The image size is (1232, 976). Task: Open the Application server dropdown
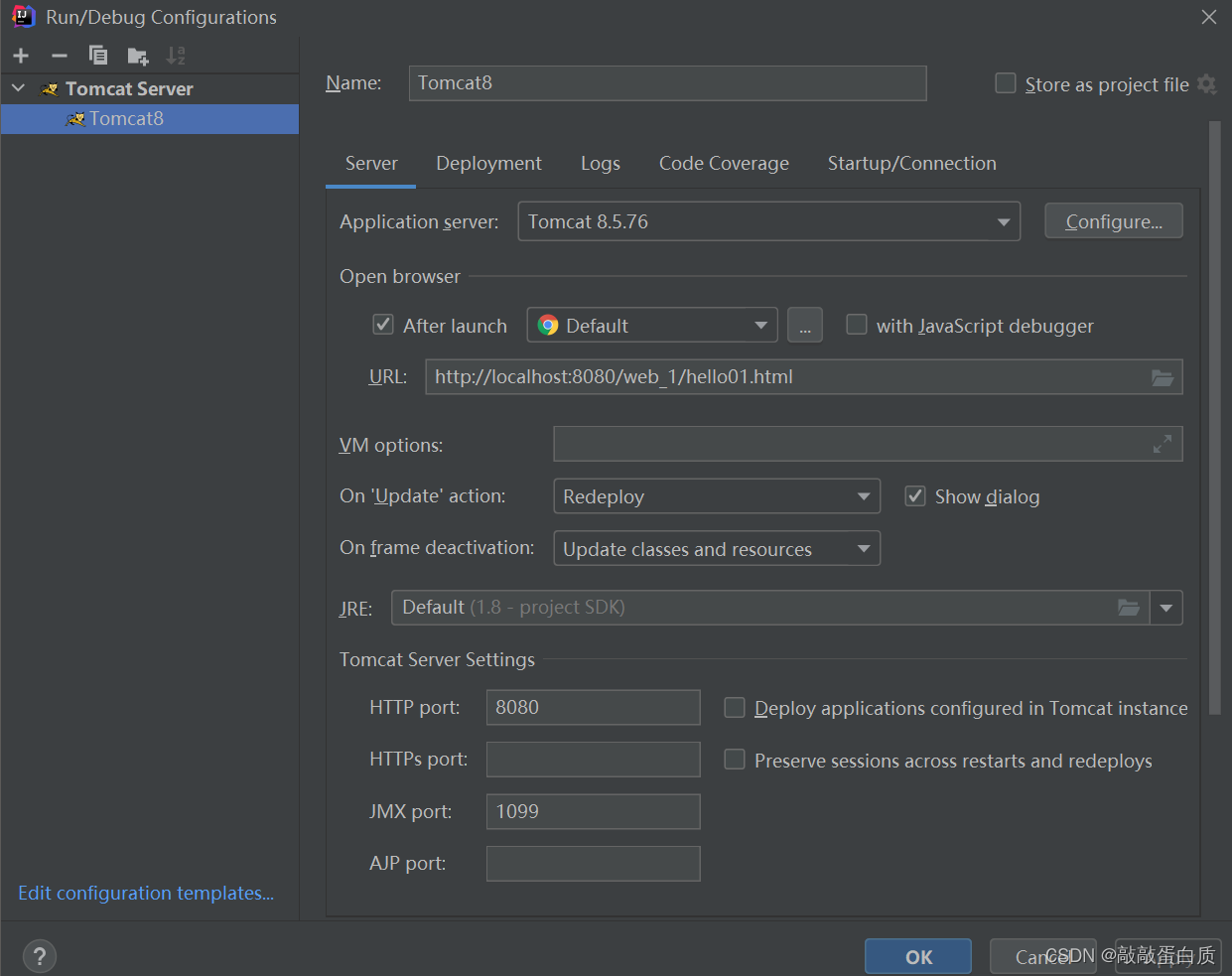tap(769, 221)
